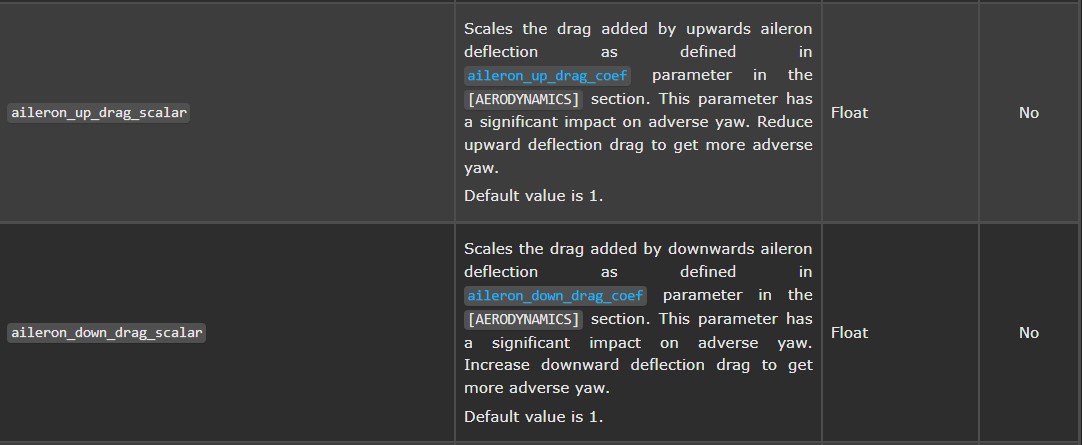Click the aileron_down_drag_scalar parameter name
The image size is (1082, 445).
pyautogui.click(x=107, y=333)
